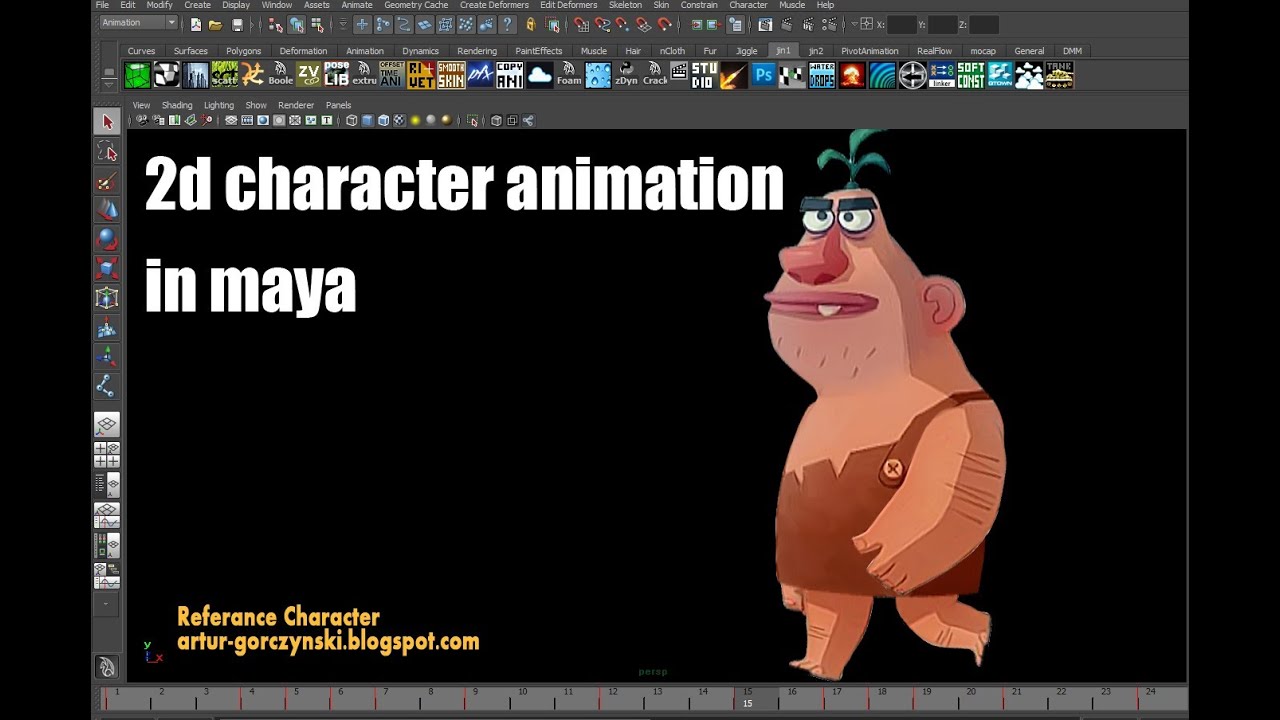
Task: Click the cloud shelf icon
Action: pyautogui.click(x=540, y=75)
